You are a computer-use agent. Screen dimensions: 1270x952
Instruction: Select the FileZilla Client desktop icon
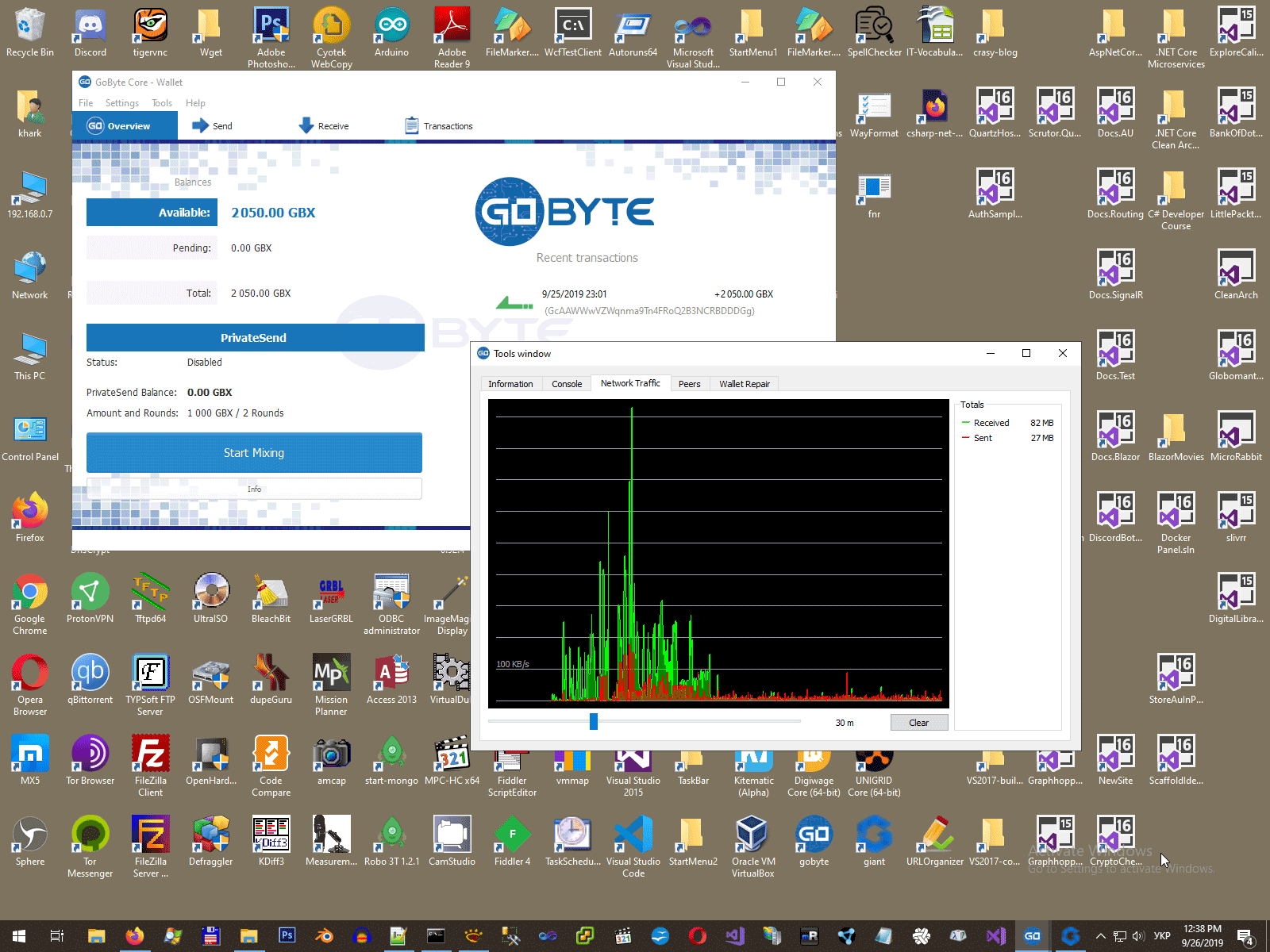click(x=151, y=766)
